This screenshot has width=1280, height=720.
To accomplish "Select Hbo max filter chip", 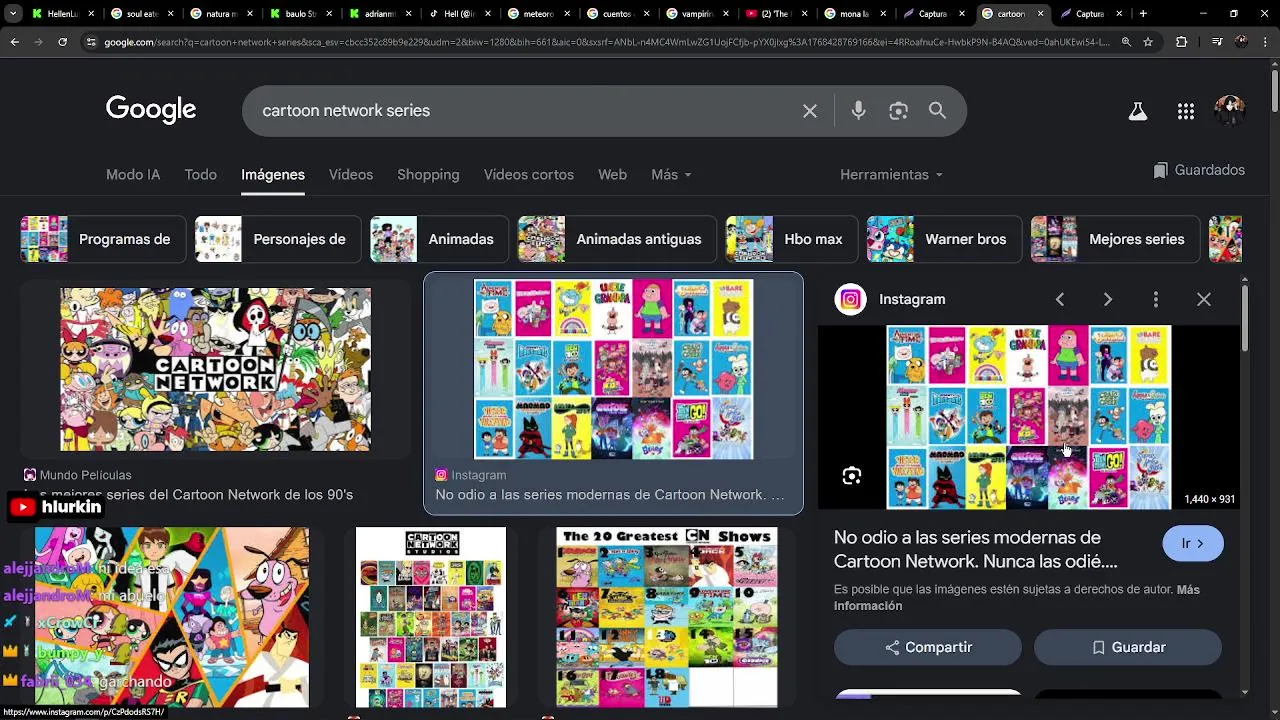I will [792, 239].
